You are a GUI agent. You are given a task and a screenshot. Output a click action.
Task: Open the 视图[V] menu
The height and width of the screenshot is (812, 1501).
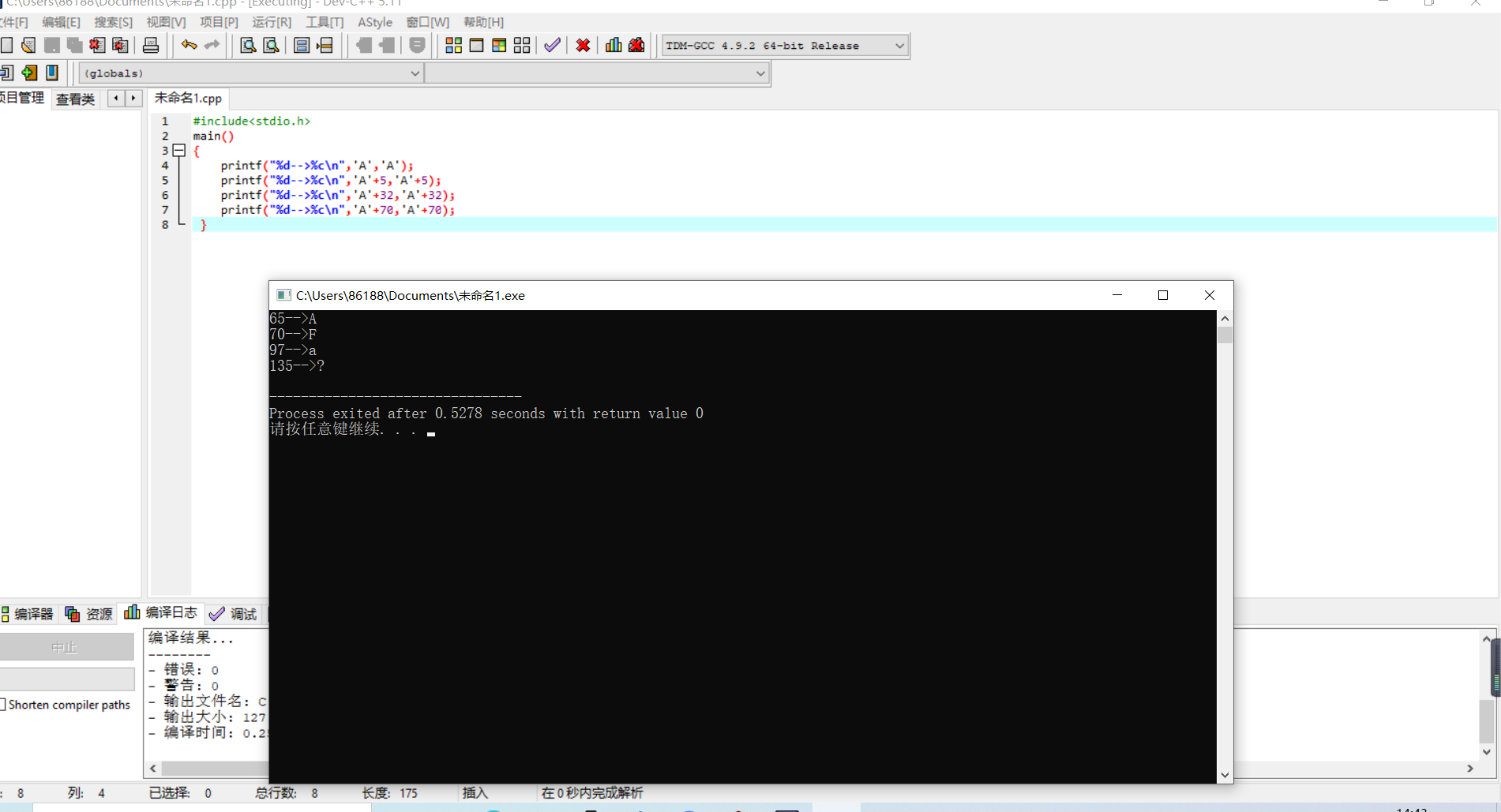pos(166,22)
